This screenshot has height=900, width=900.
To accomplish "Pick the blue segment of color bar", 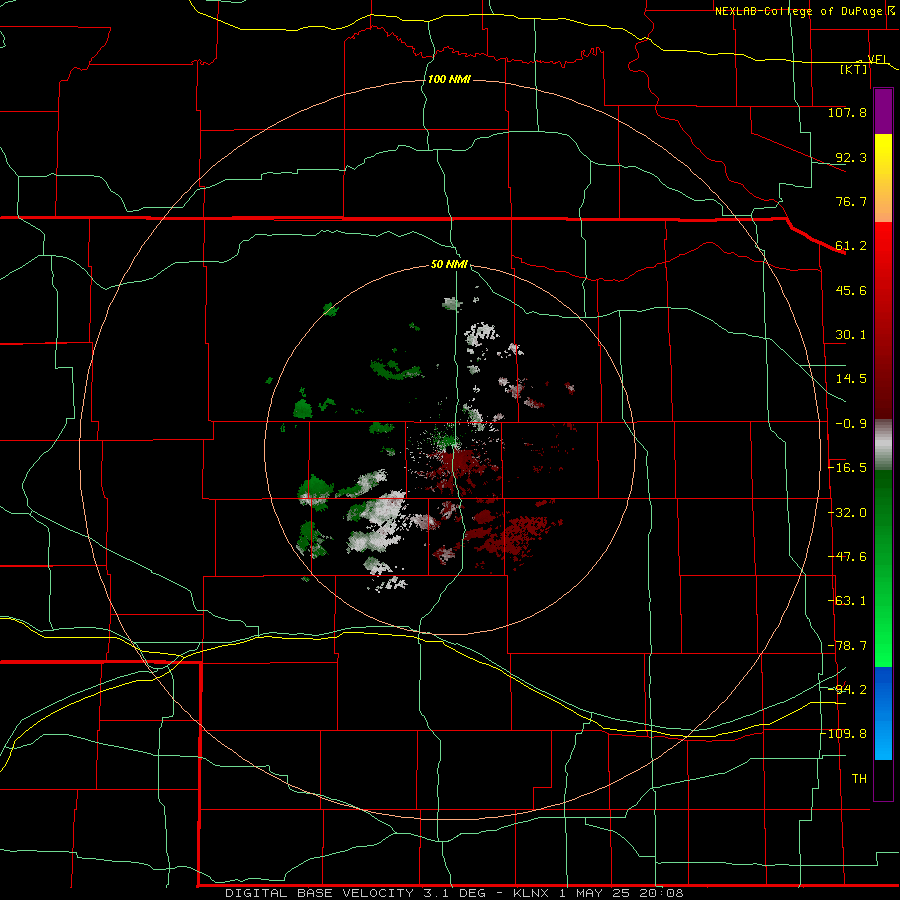I will pyautogui.click(x=883, y=713).
